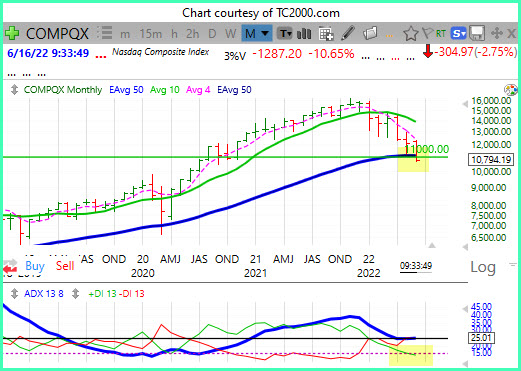Select the pencil drawing tools icon
Screen dimensions: 521x371
pos(348,33)
